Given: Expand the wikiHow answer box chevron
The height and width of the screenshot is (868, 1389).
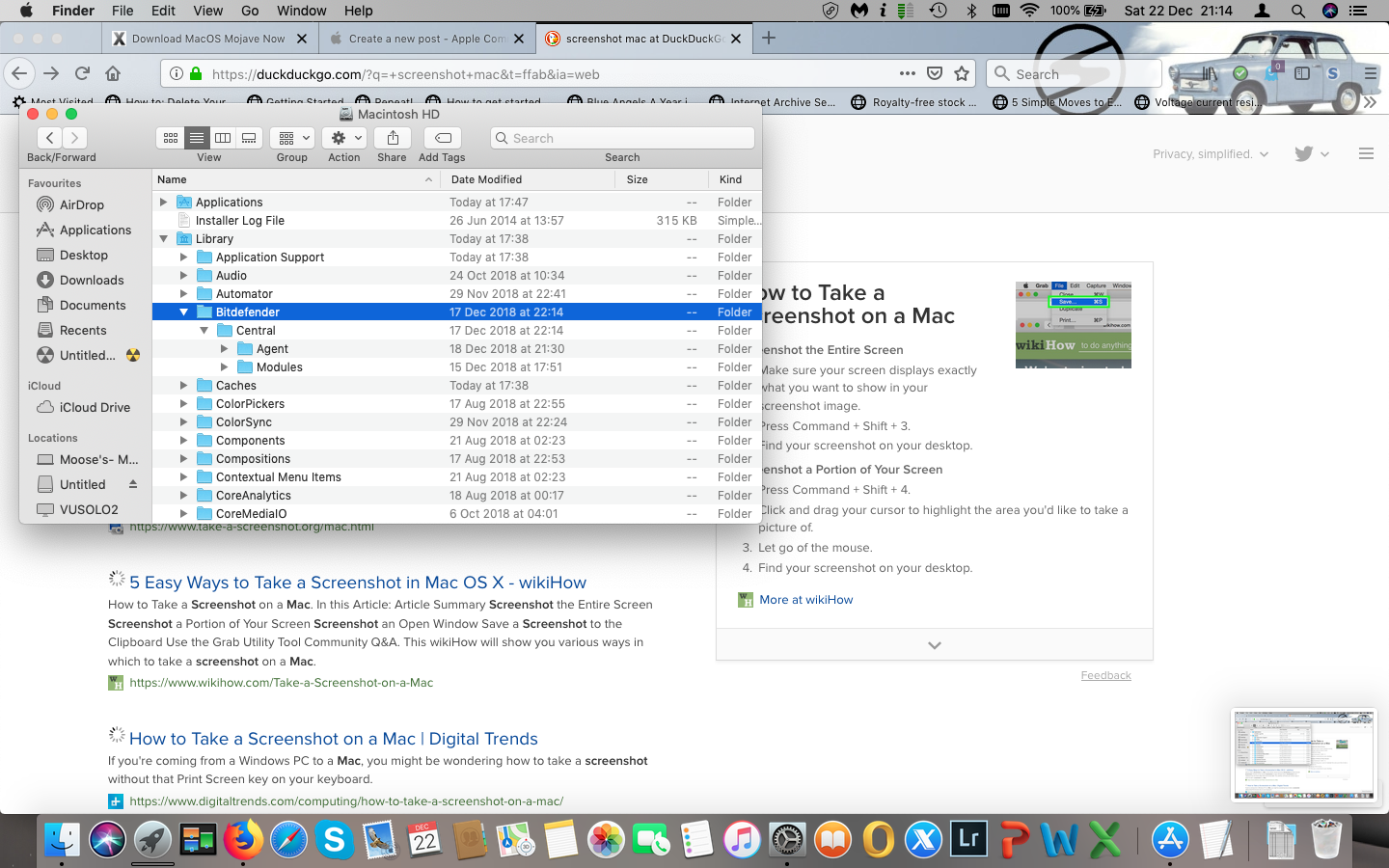Looking at the screenshot, I should pos(934,645).
